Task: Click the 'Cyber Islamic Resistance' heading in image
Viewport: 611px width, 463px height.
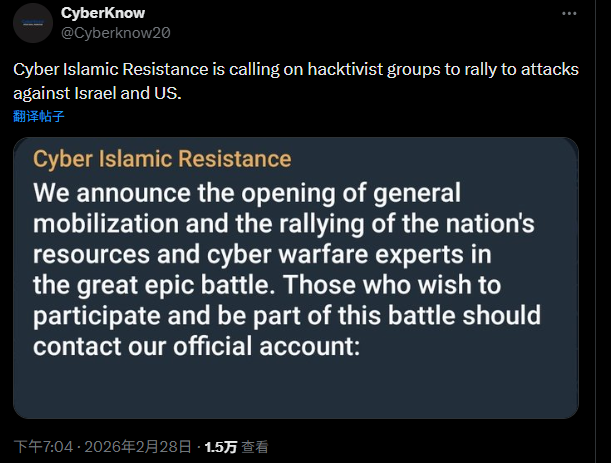Action: (x=162, y=159)
